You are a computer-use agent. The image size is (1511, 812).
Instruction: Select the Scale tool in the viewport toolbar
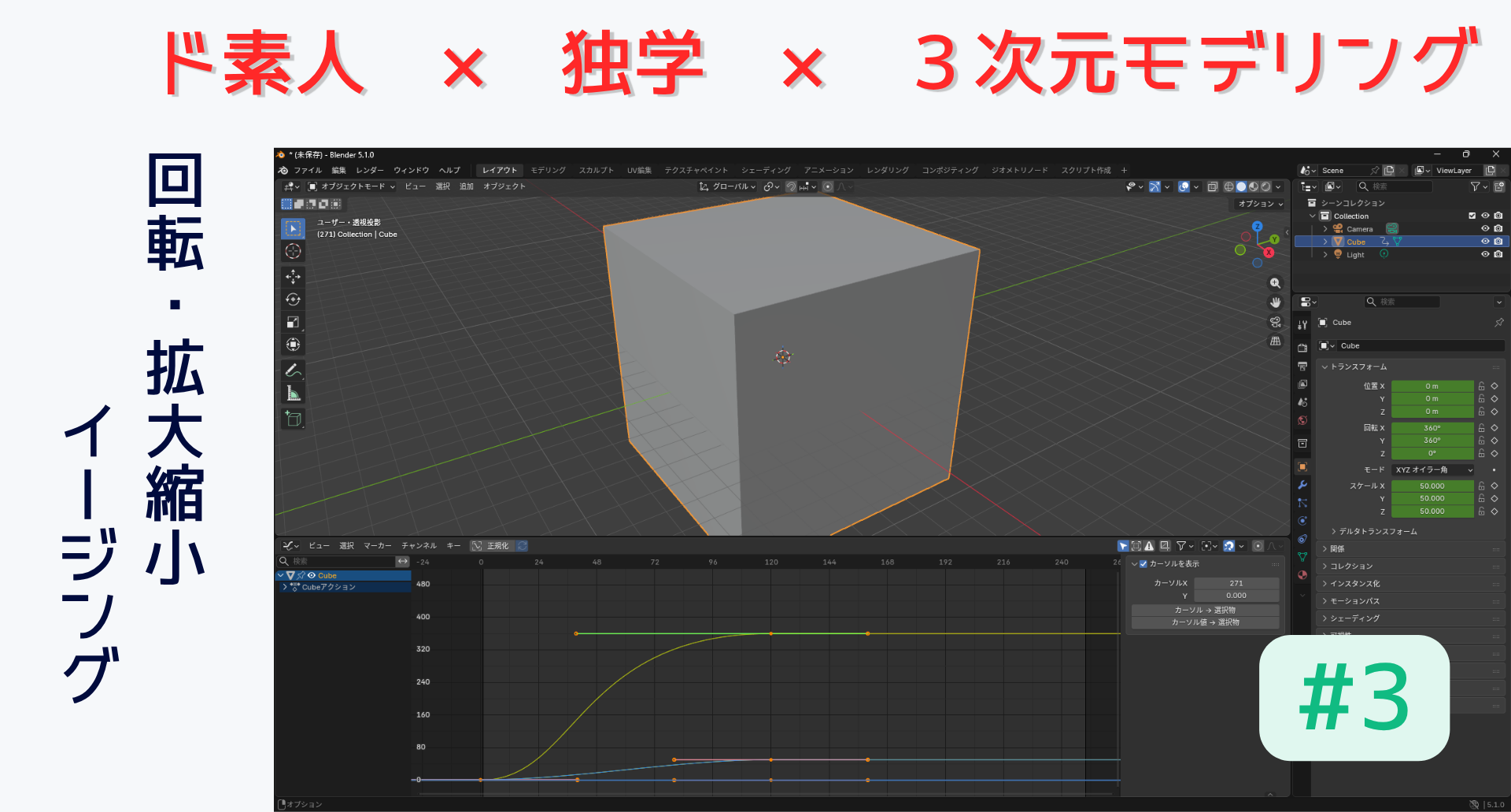tap(293, 322)
